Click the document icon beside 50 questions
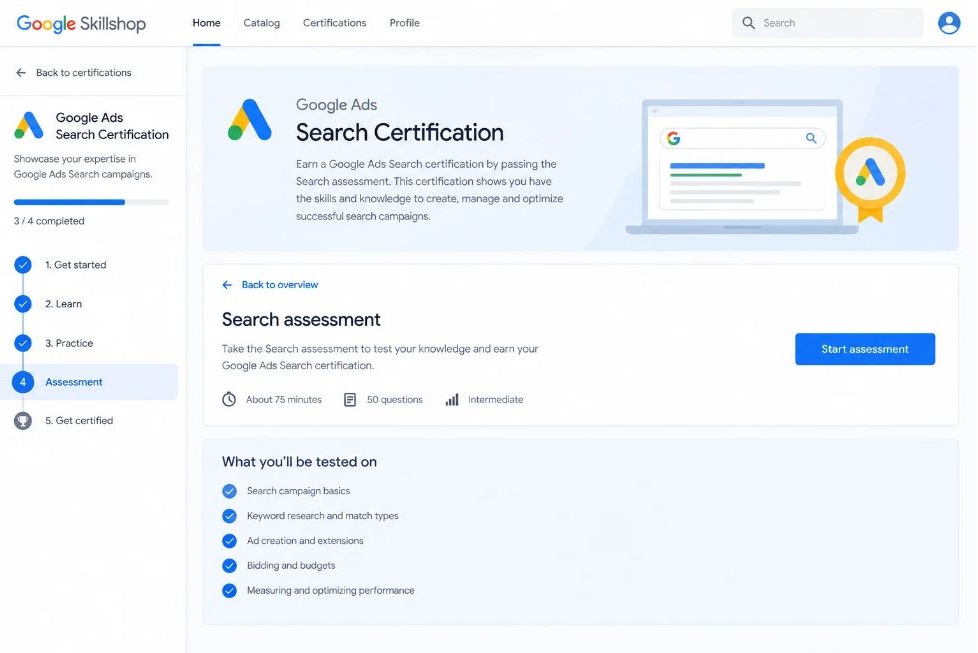978x653 pixels. 350,400
